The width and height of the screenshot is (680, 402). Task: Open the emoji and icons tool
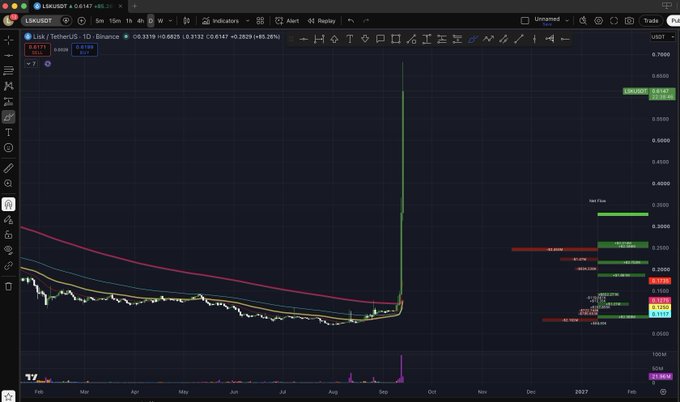pos(8,148)
